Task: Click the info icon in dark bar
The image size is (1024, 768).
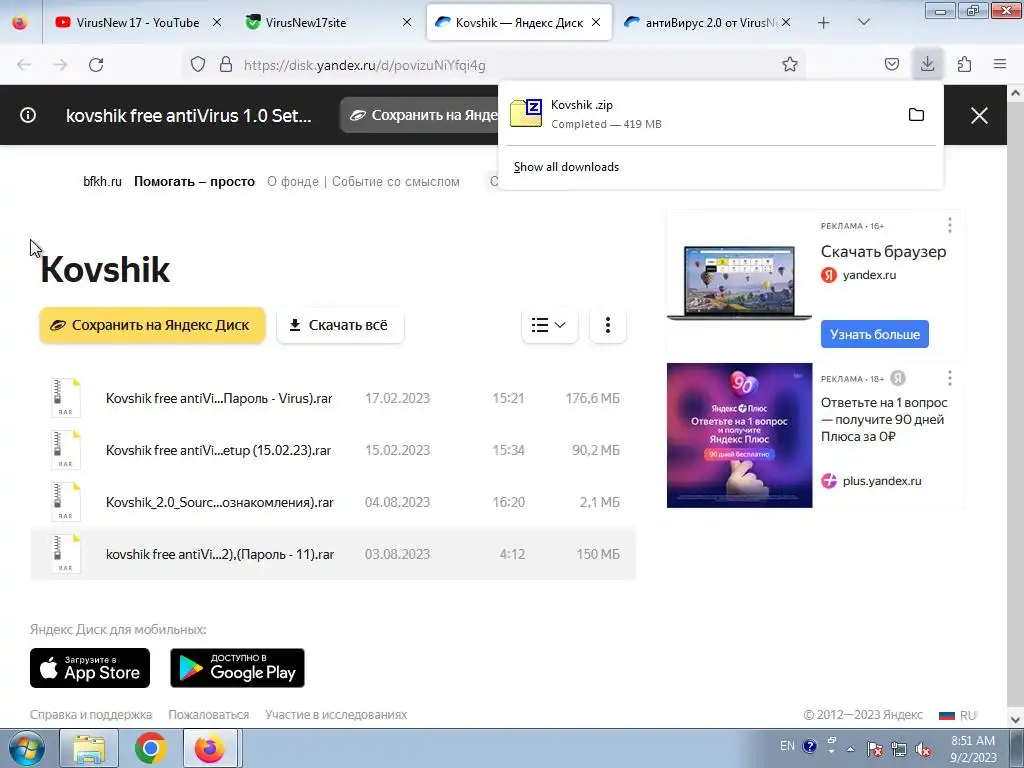Action: (28, 116)
